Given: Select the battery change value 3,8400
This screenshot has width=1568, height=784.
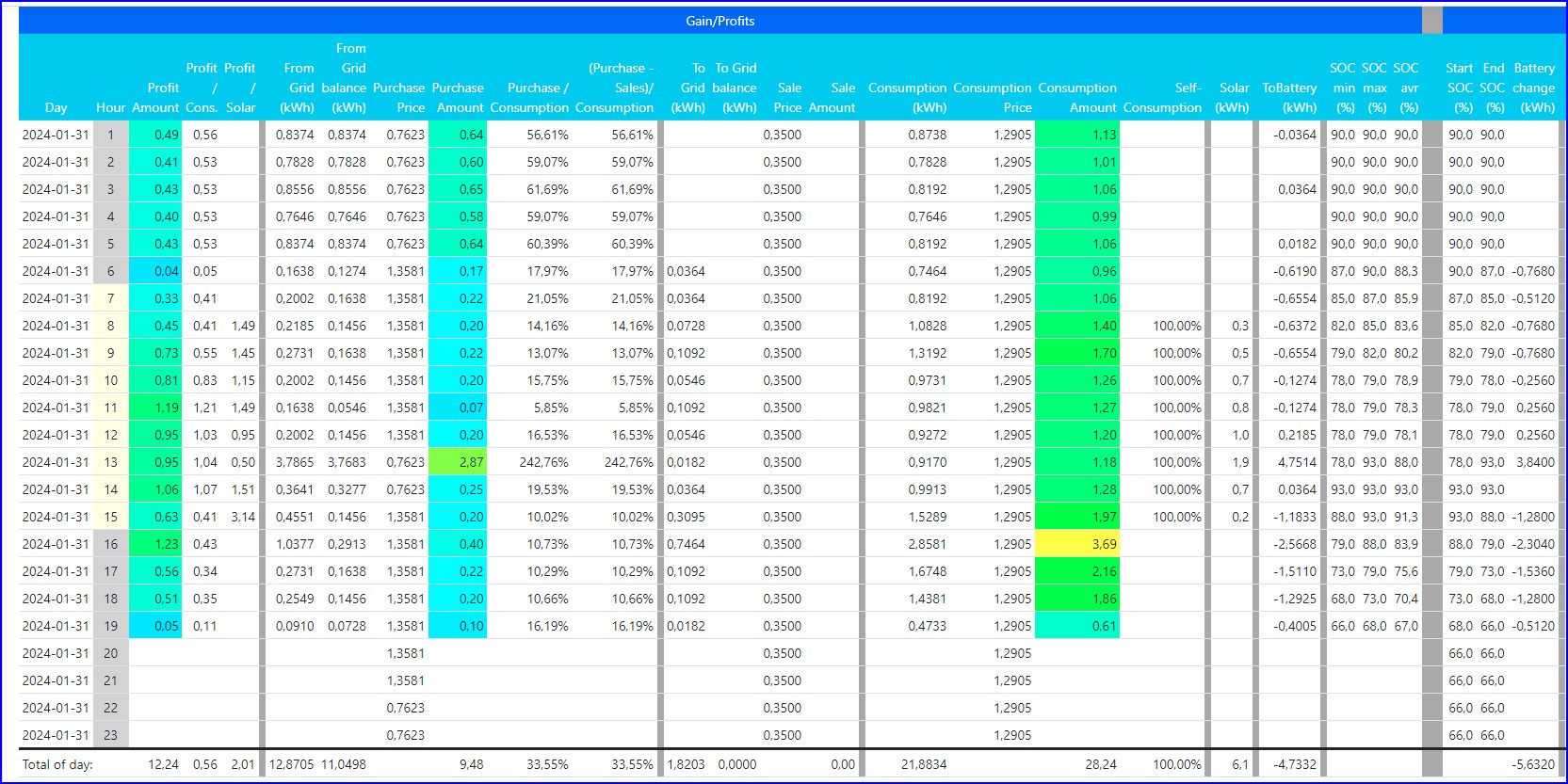Looking at the screenshot, I should point(1534,462).
